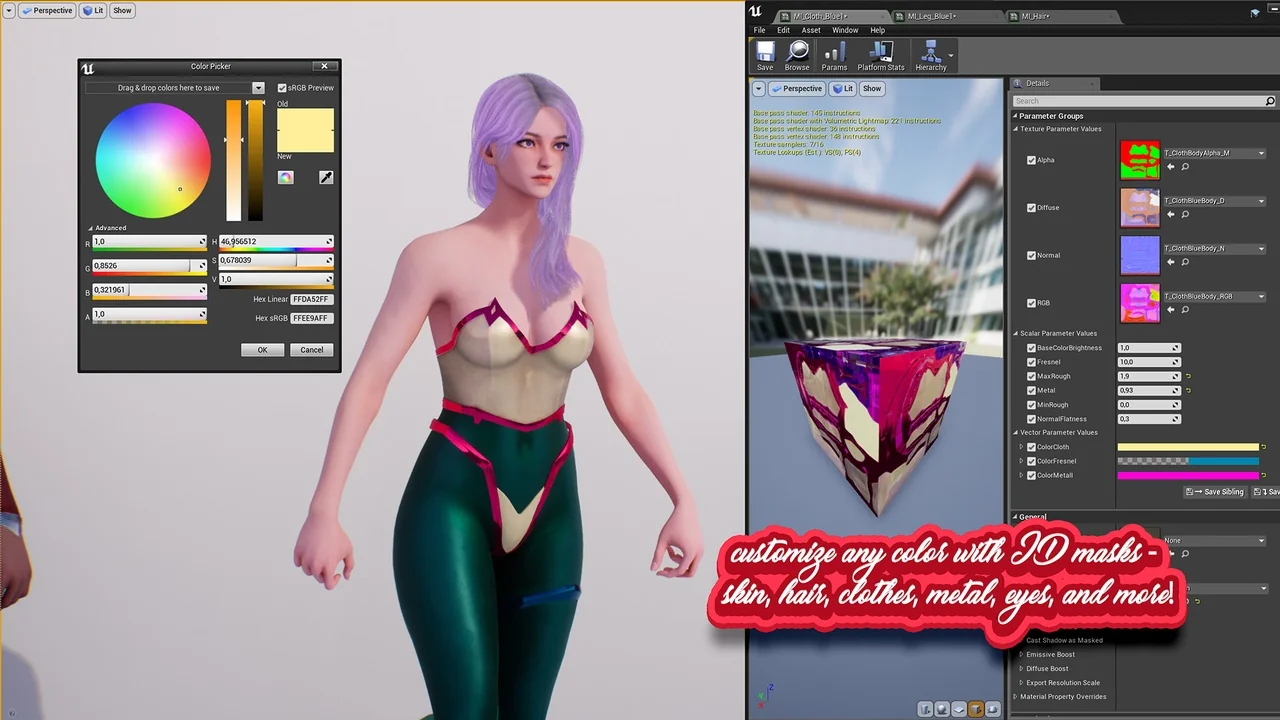Expand the ColorFresnel vector parameter

coord(1022,461)
